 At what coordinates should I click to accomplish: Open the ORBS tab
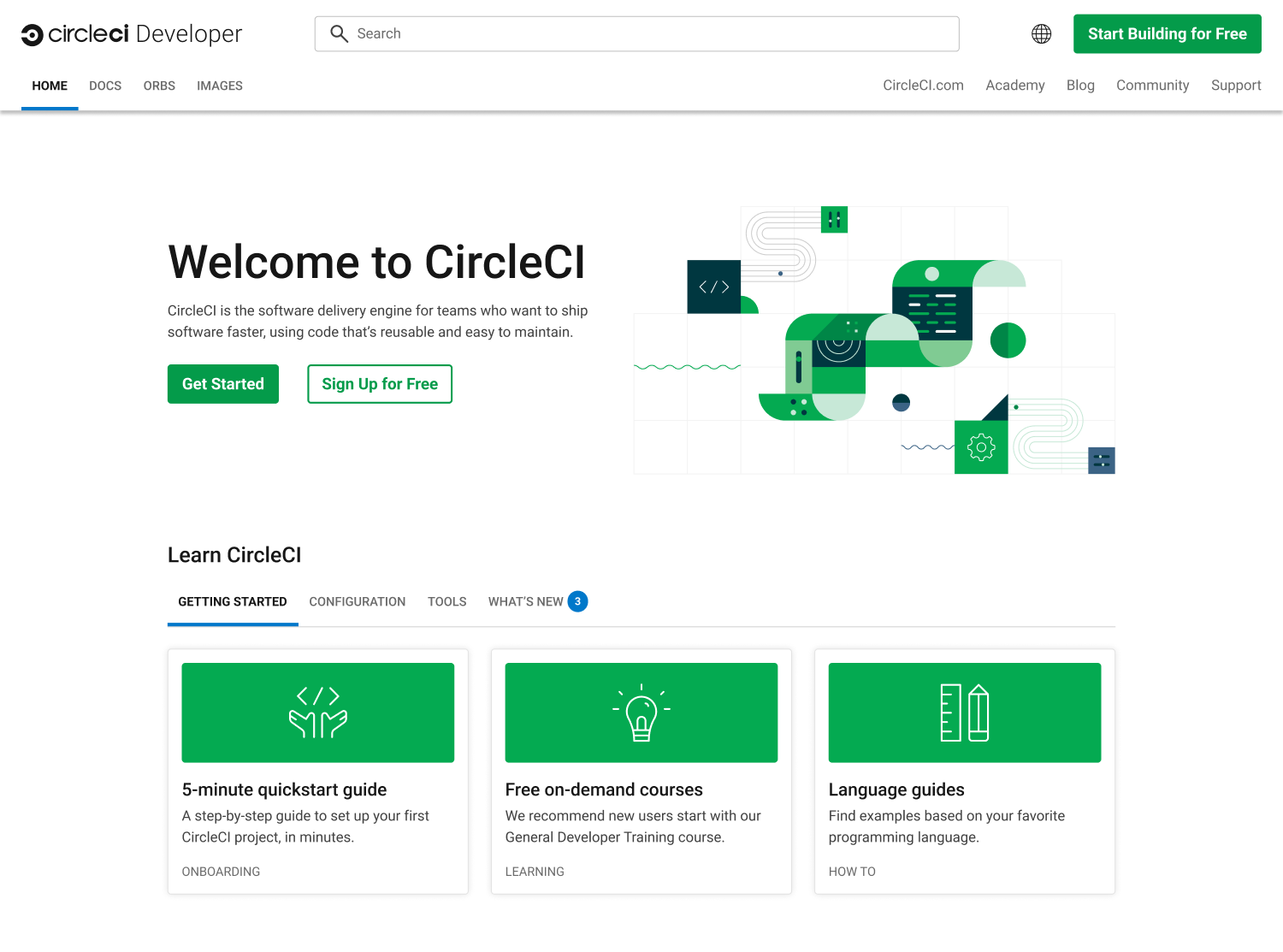coord(159,86)
